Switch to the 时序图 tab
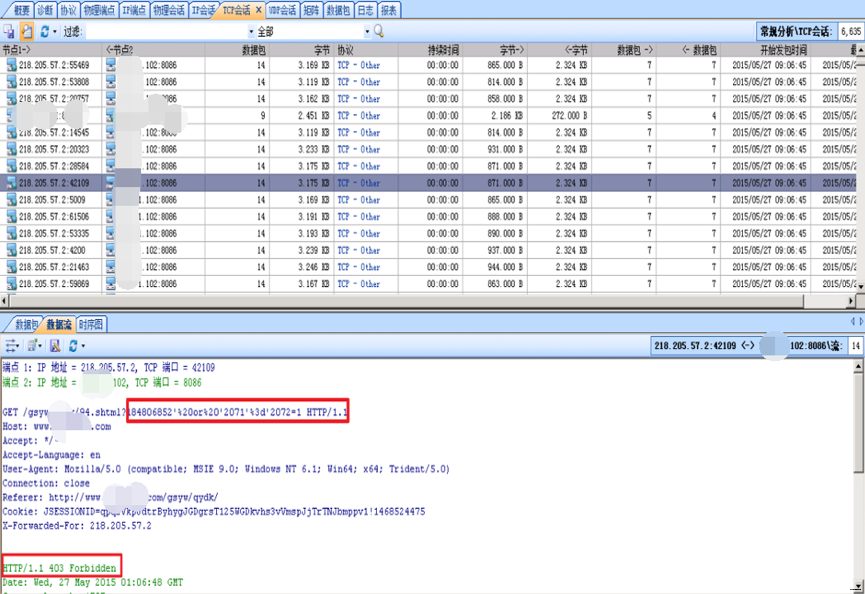The width and height of the screenshot is (865, 594). point(92,324)
